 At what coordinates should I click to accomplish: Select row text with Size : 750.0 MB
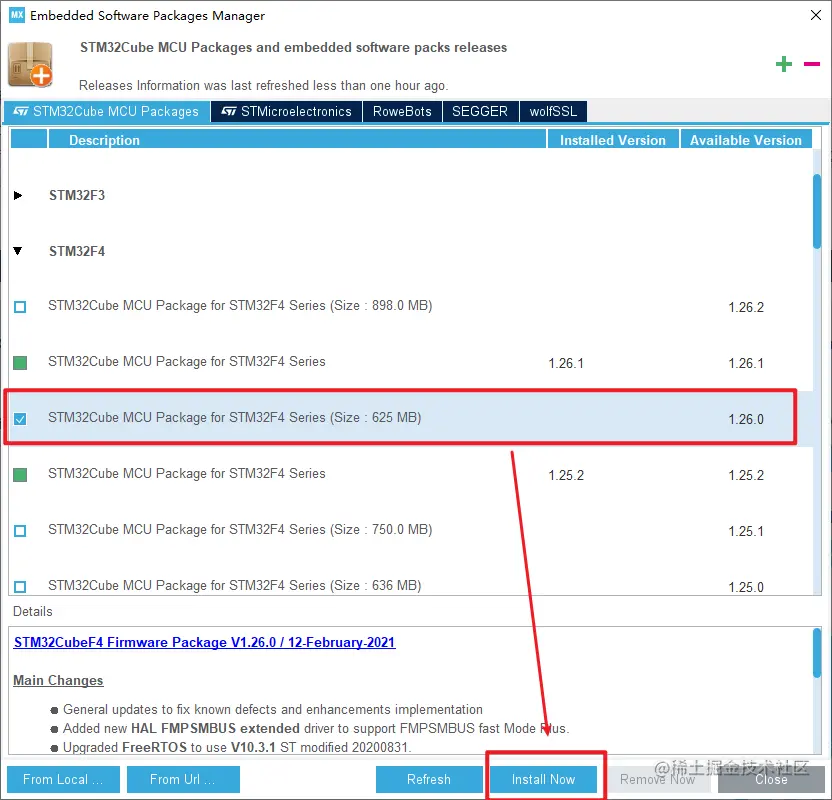tap(240, 529)
